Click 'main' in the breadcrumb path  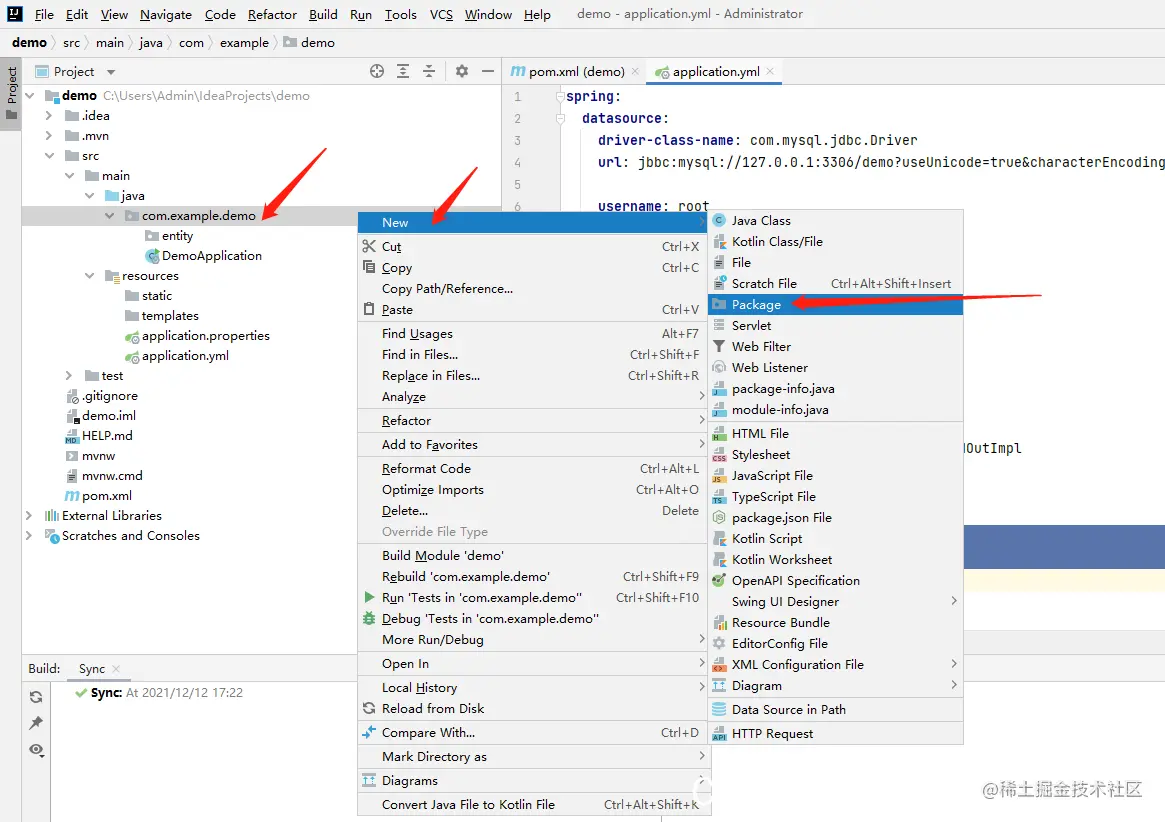pos(110,43)
